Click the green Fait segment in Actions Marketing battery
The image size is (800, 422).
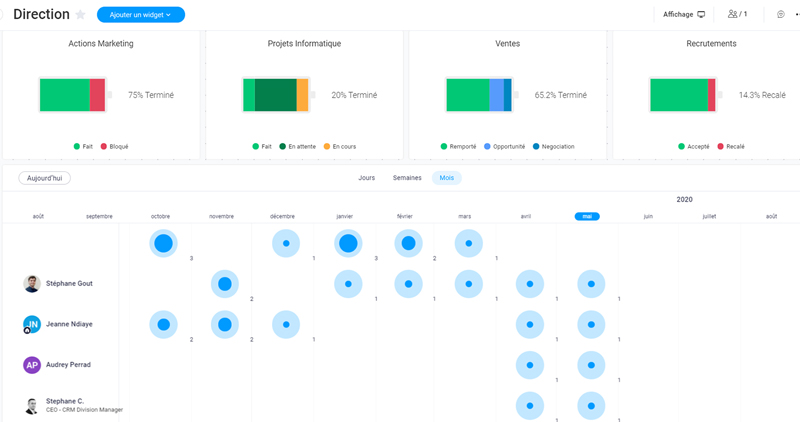pos(65,95)
